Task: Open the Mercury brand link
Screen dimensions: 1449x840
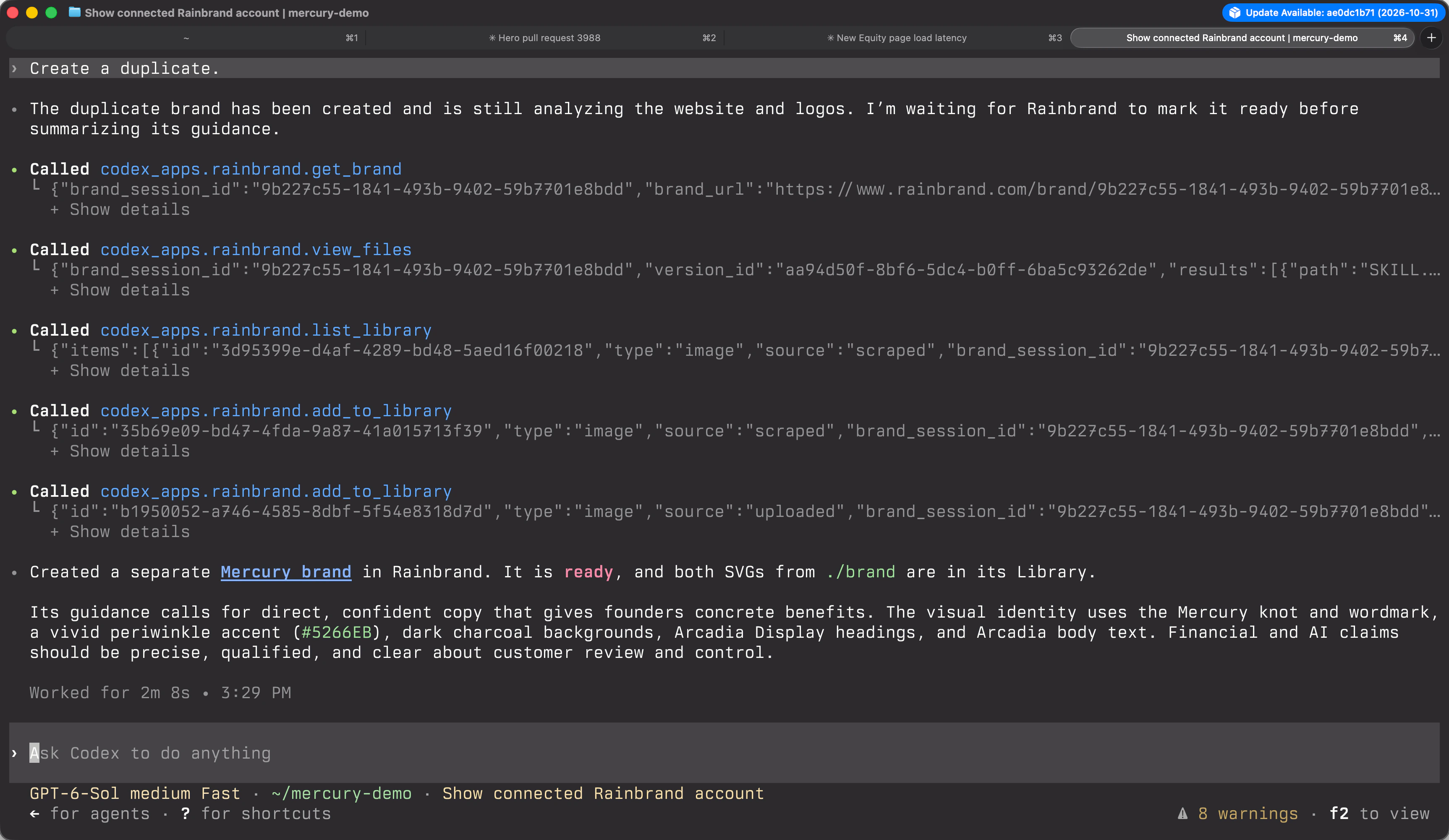Action: coord(286,572)
